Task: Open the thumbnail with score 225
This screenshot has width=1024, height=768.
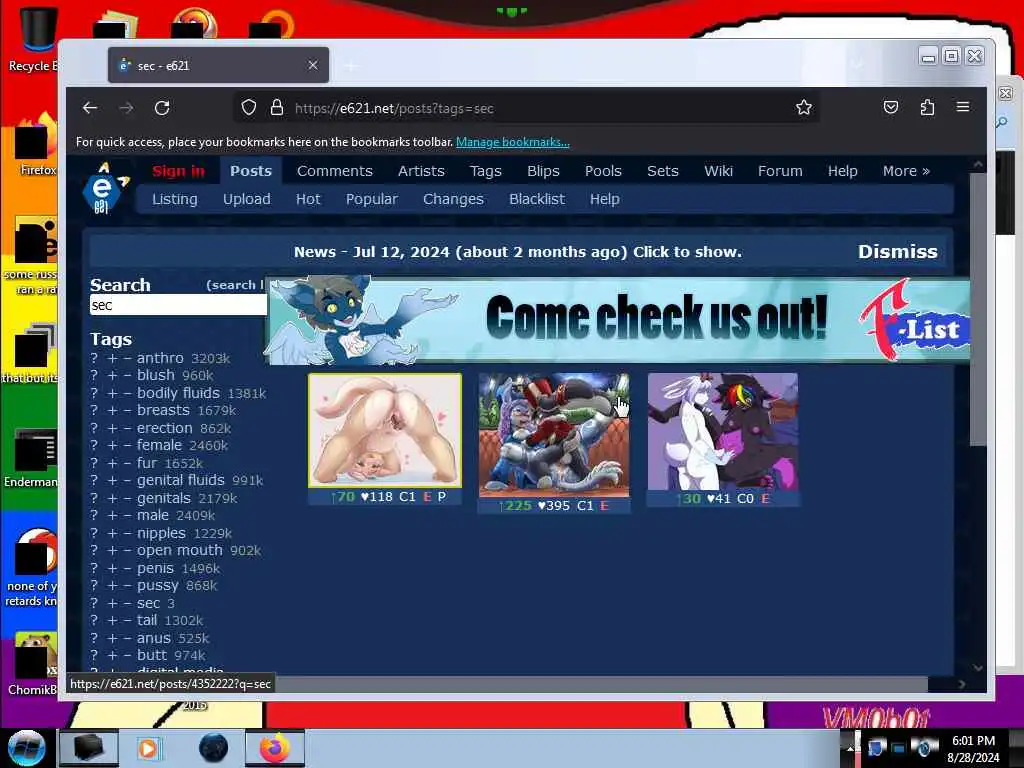Action: coord(554,436)
